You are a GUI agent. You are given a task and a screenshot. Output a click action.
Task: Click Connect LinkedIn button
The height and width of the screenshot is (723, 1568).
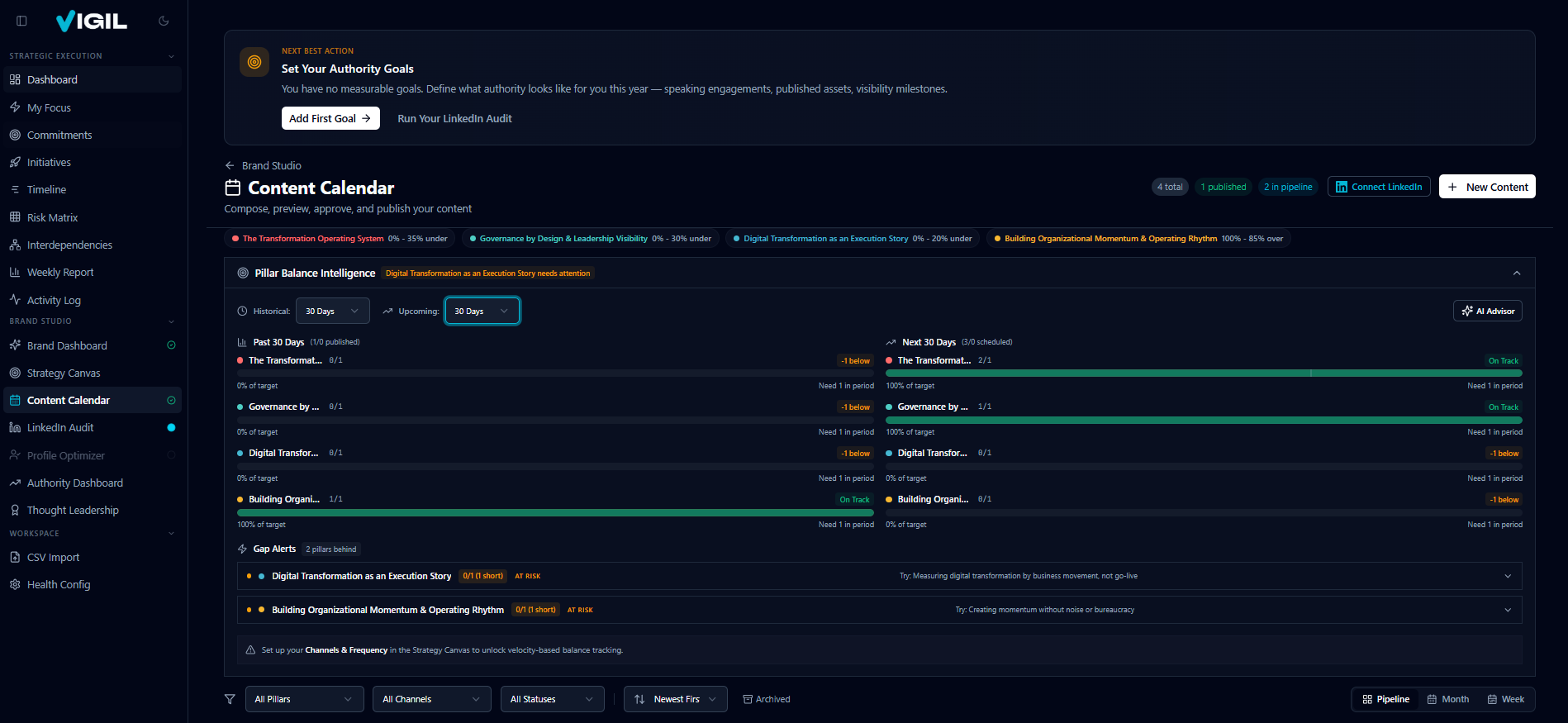[x=1378, y=187]
